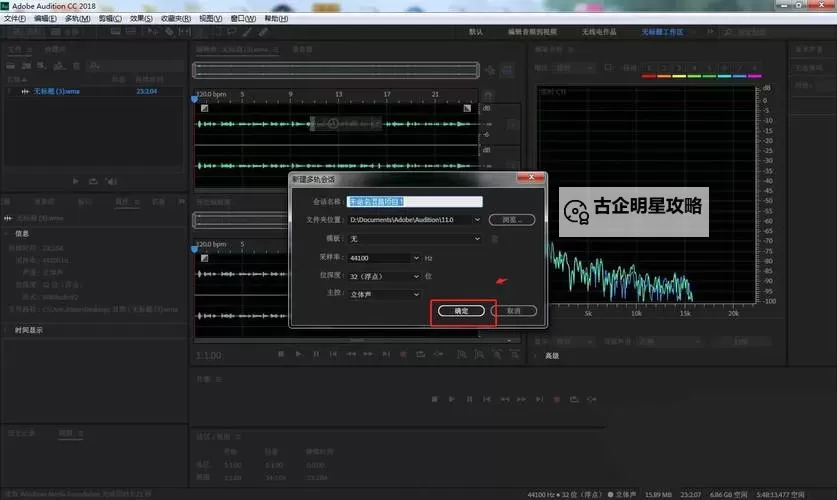
Task: Toggle the Files panel loop preview icon
Action: point(93,181)
